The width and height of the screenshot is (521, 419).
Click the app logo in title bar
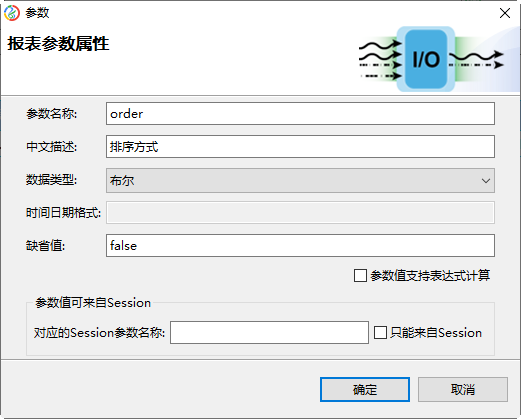pyautogui.click(x=12, y=13)
